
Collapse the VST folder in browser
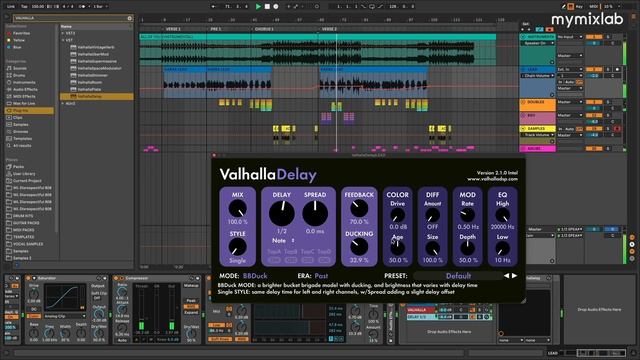[63, 40]
